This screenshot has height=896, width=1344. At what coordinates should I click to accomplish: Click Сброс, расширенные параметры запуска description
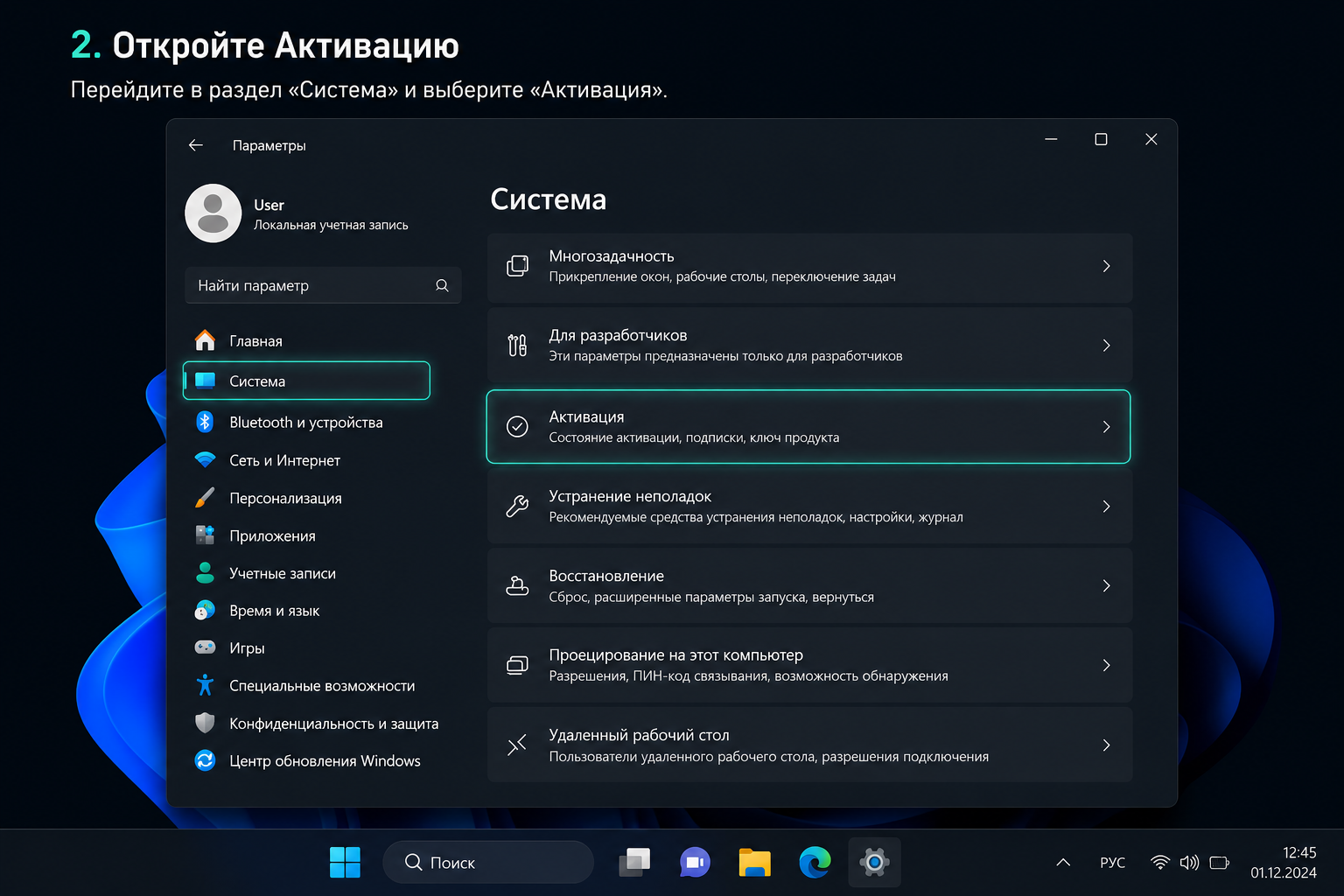coord(711,597)
